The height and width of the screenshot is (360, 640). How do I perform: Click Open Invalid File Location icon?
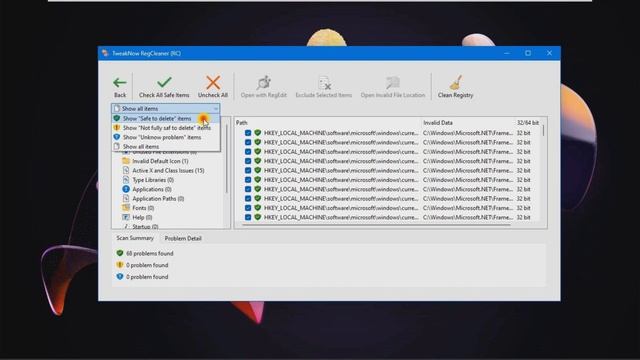[x=393, y=83]
